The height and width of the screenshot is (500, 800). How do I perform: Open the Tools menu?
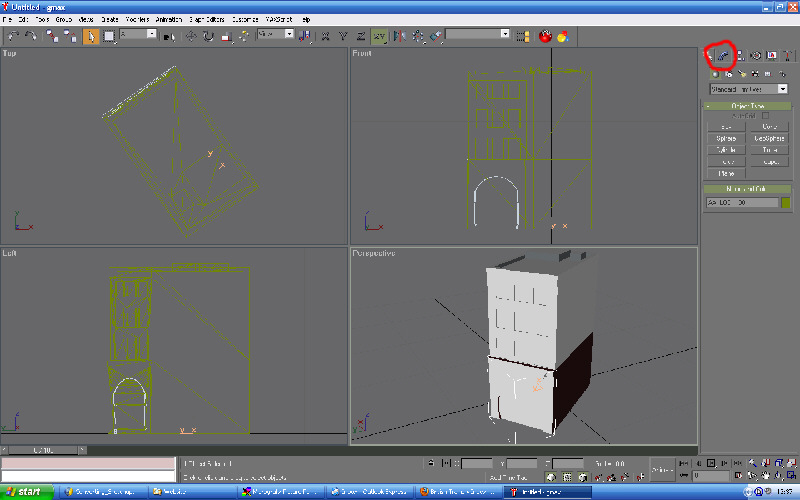pos(42,19)
